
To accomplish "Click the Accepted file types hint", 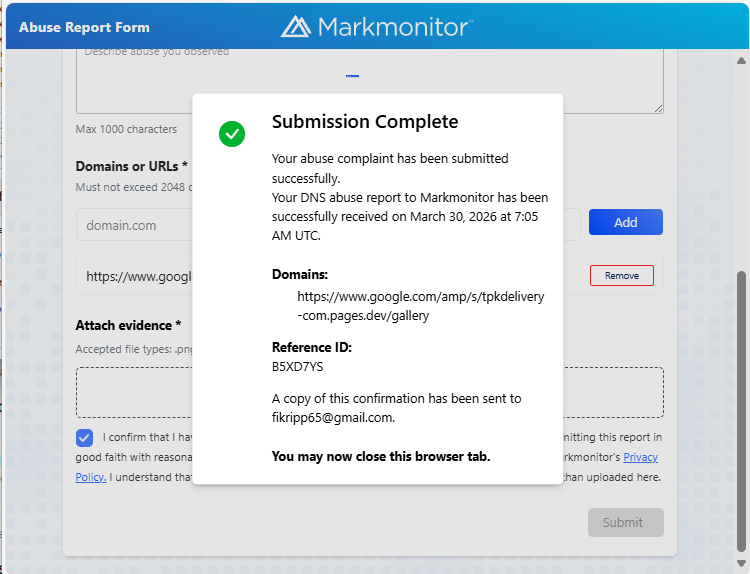I will [x=134, y=349].
